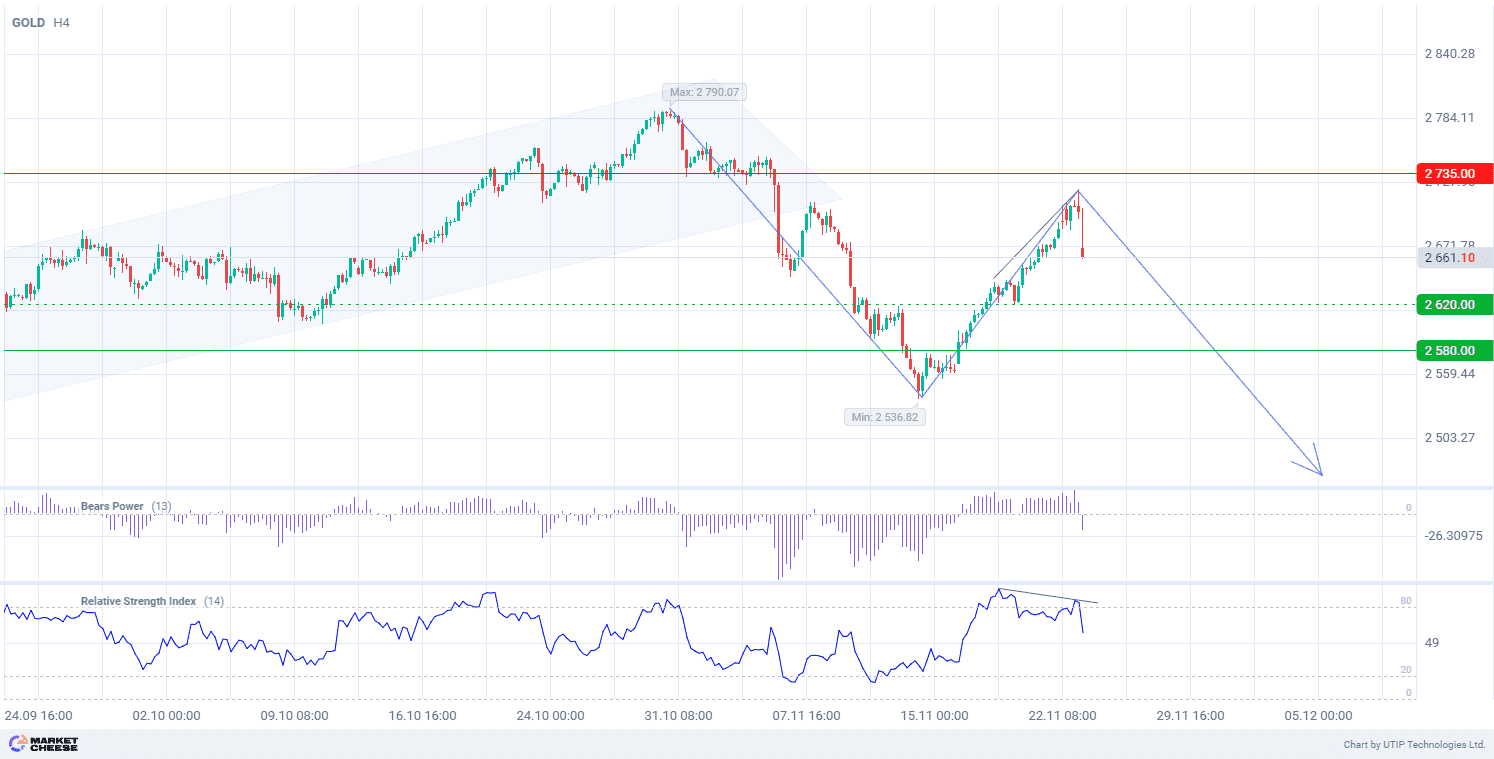Screen dimensions: 1494x759
Task: Click the red 2 735.00 price tag
Action: [1454, 174]
